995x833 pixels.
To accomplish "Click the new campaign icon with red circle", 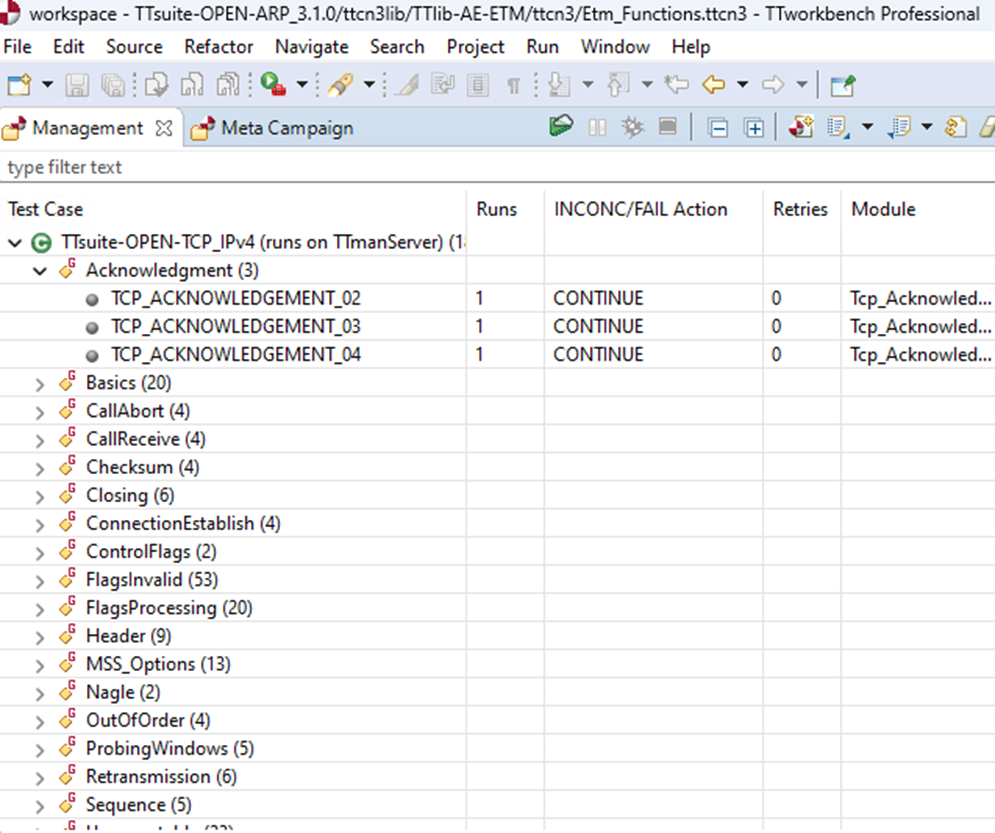I will point(800,127).
